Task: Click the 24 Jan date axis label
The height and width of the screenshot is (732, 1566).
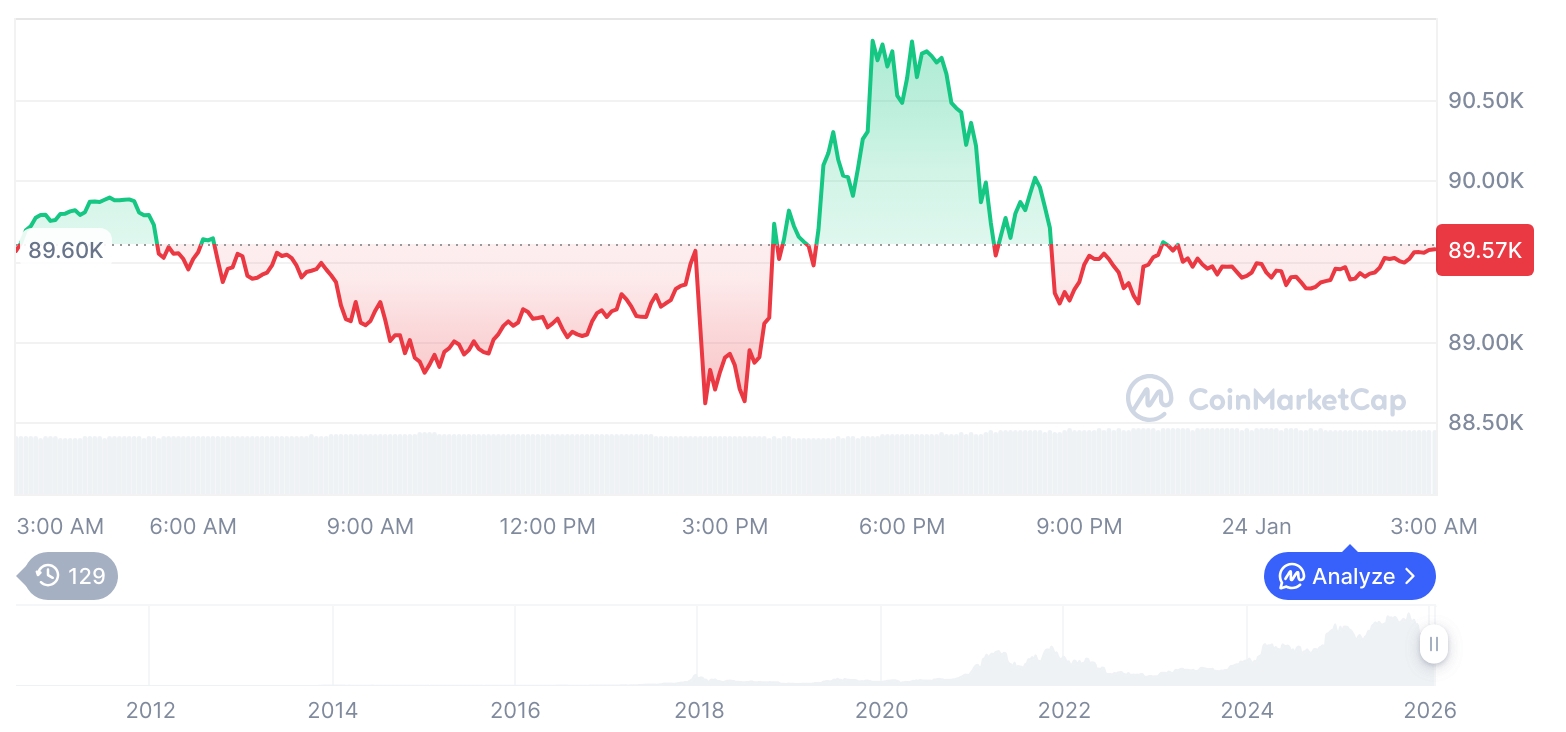Action: (1256, 526)
